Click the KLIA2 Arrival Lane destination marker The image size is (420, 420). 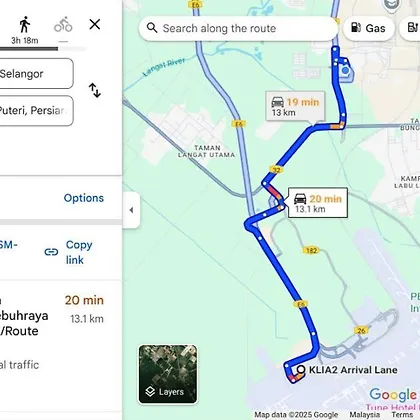click(301, 369)
